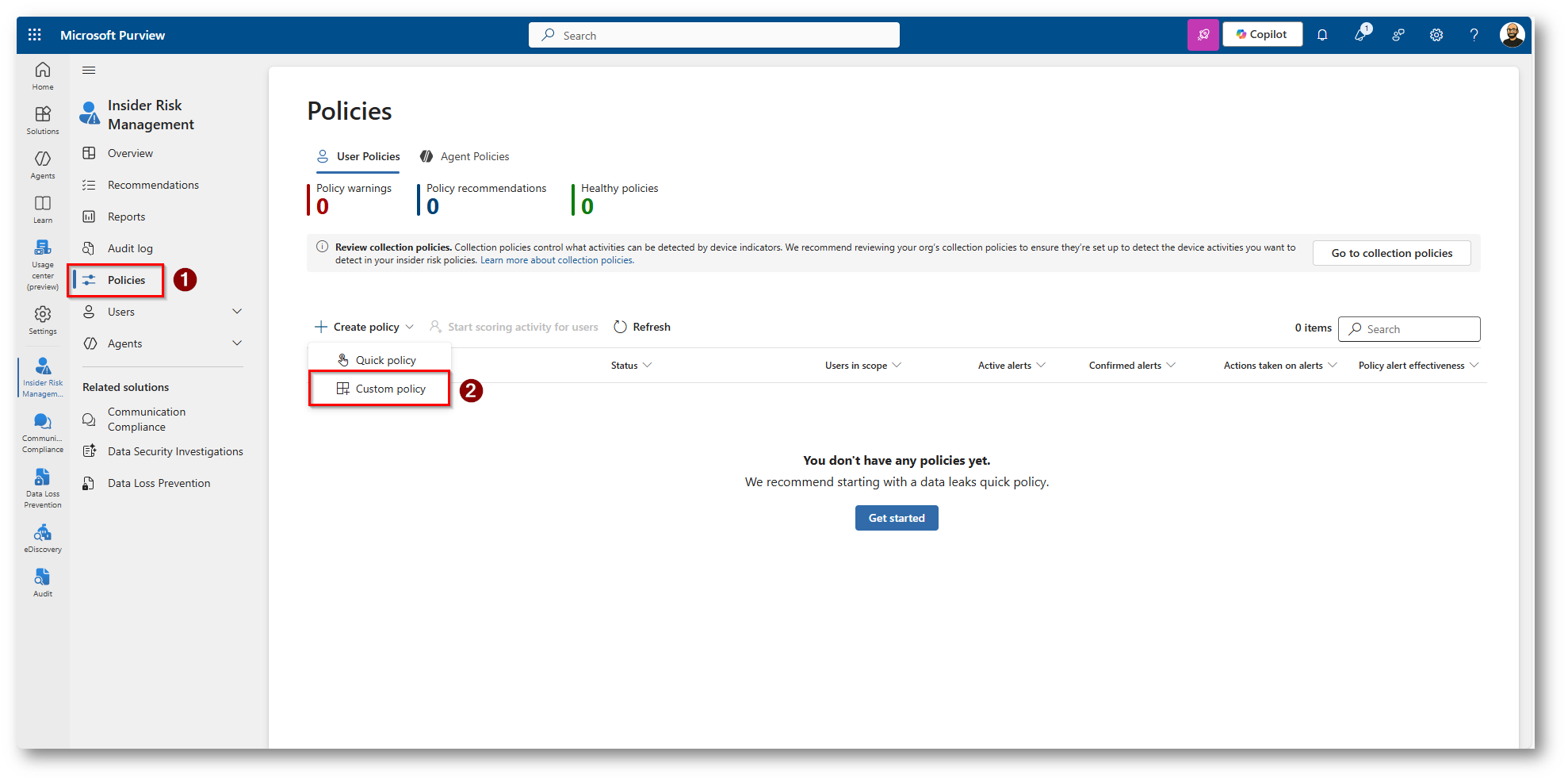Open eDiscovery from the left rail
Viewport: 1568px width, 782px height.
(43, 539)
